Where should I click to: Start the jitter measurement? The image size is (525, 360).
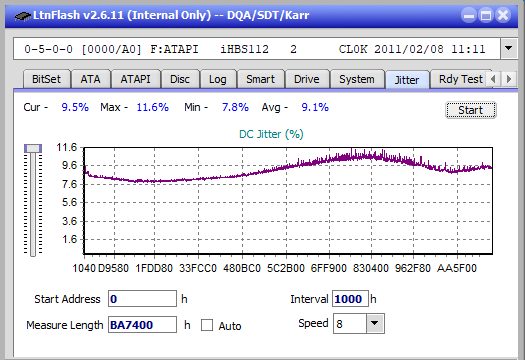pos(471,110)
